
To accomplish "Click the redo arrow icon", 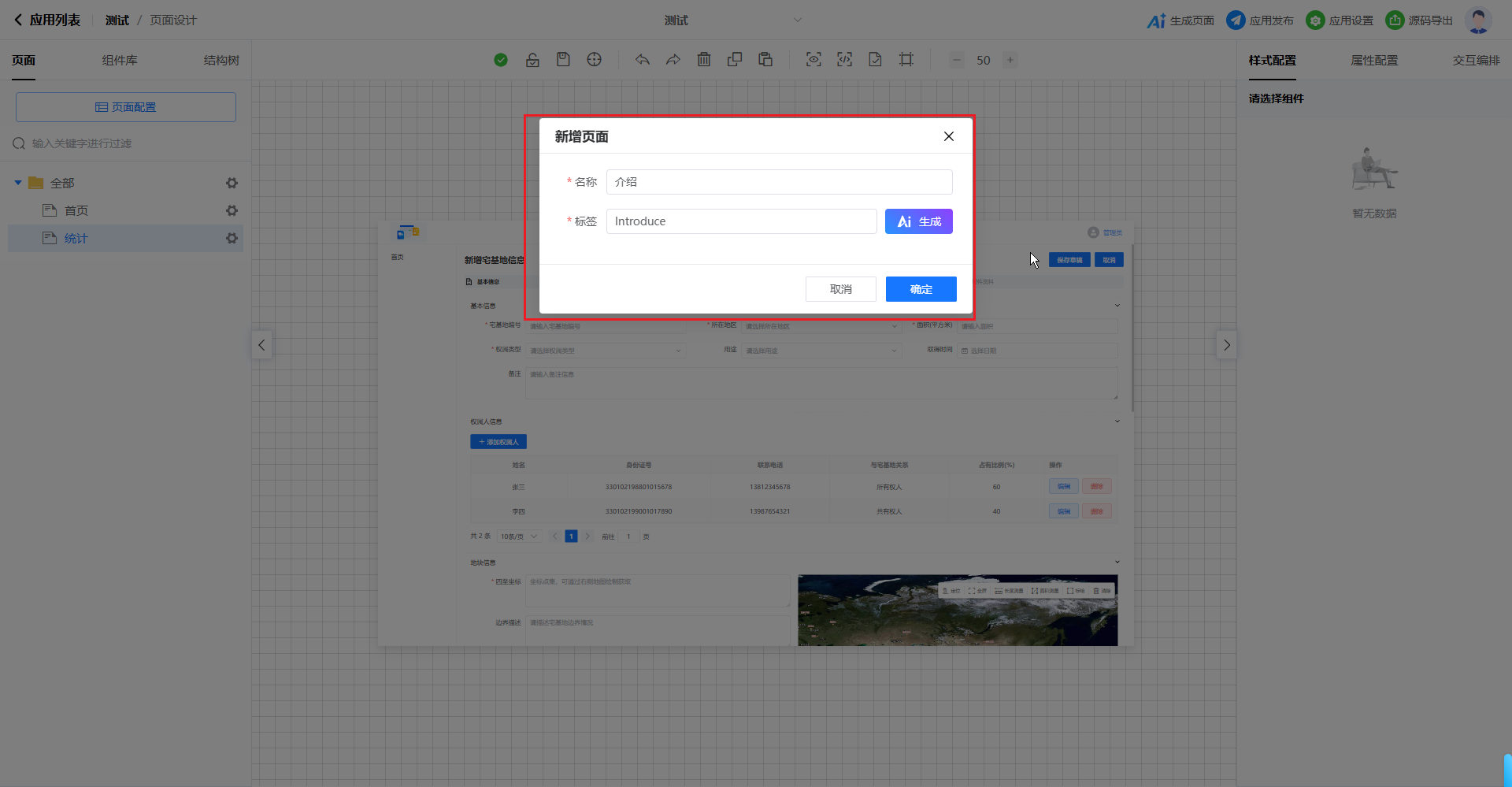I will [x=673, y=60].
